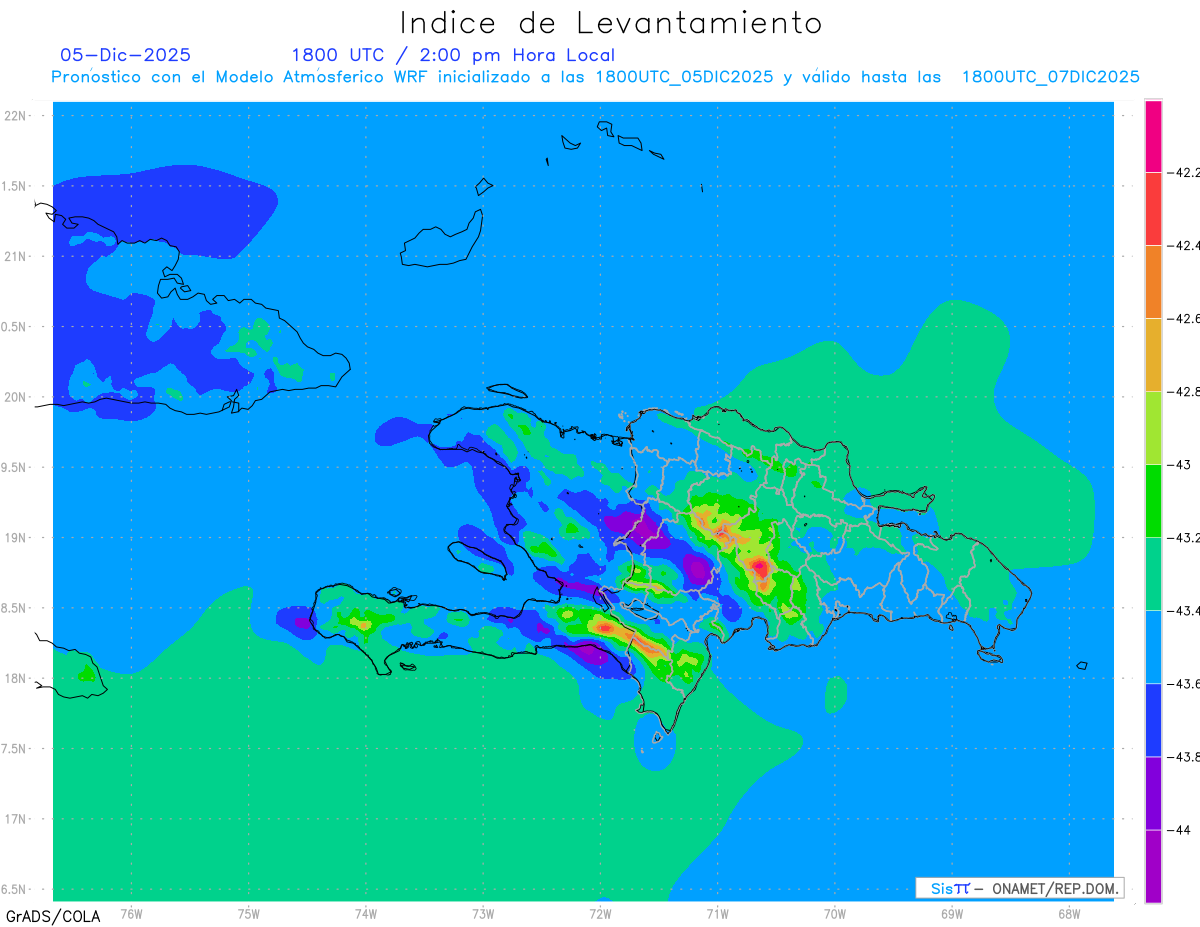This screenshot has width=1200, height=927.
Task: Click the '-43.2' legend value
Action: (x=1182, y=538)
